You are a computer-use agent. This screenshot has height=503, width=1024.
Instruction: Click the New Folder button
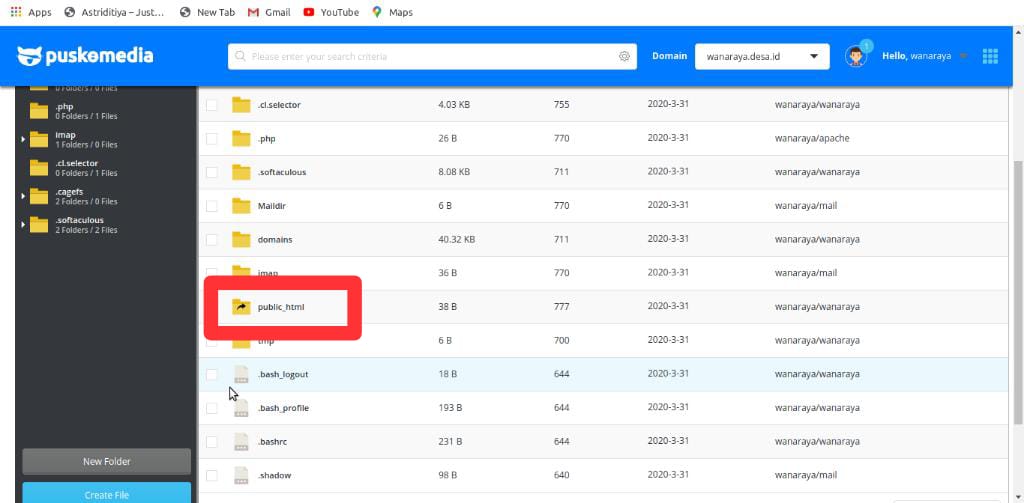pyautogui.click(x=107, y=461)
